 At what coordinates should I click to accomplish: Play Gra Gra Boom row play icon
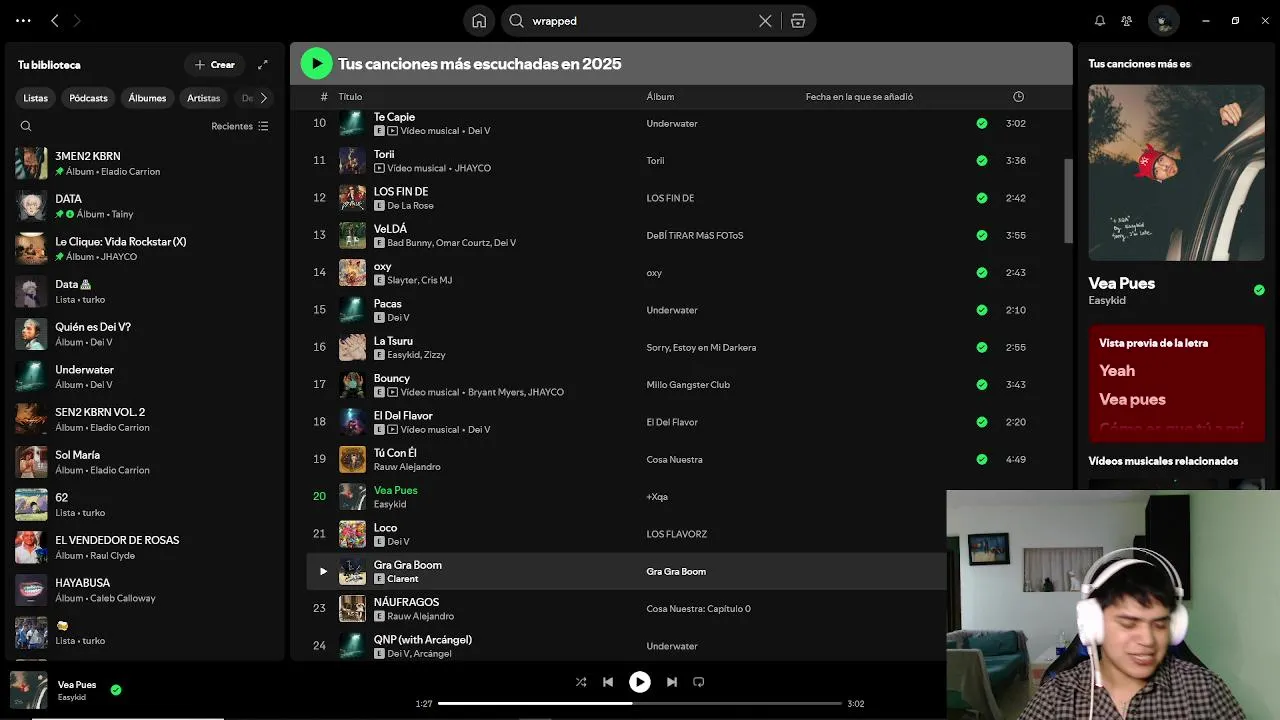(x=323, y=572)
